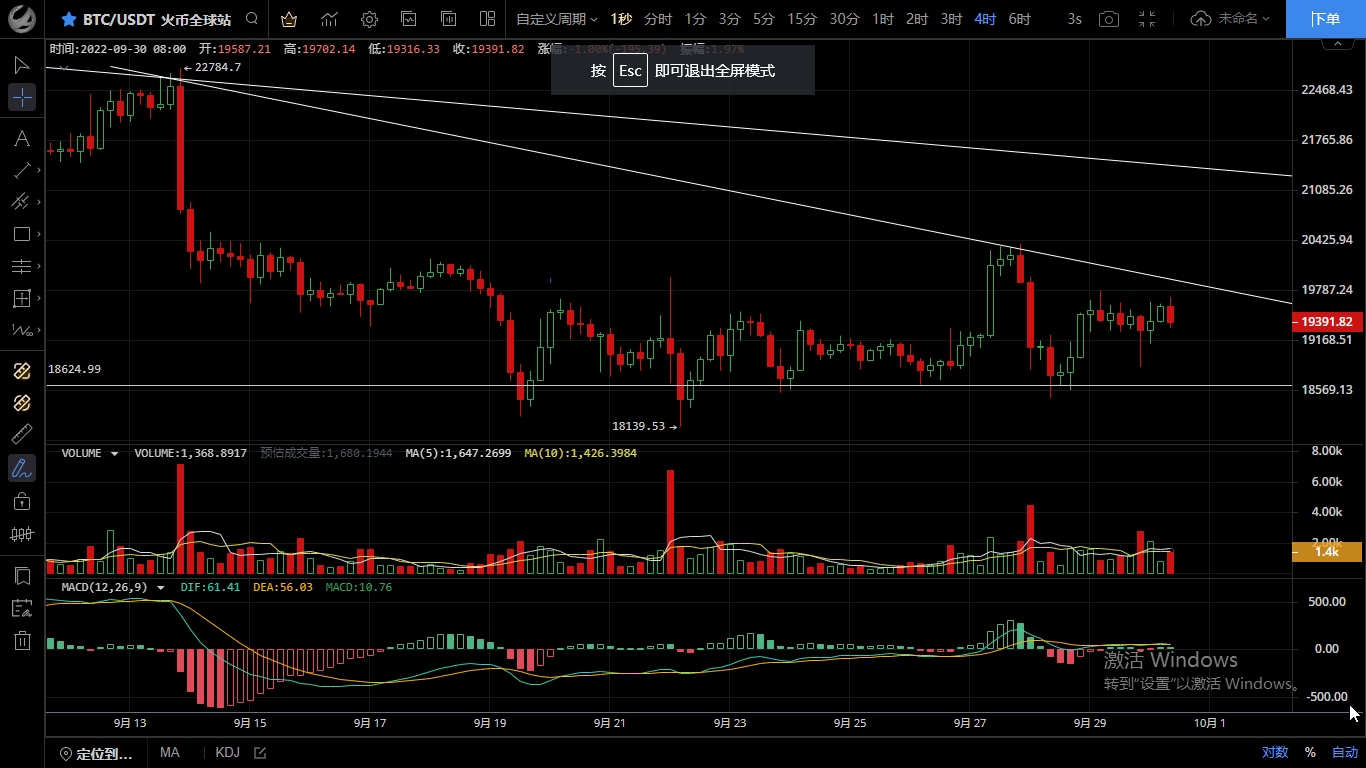
Task: Open the indicators chart icon
Action: tap(329, 19)
